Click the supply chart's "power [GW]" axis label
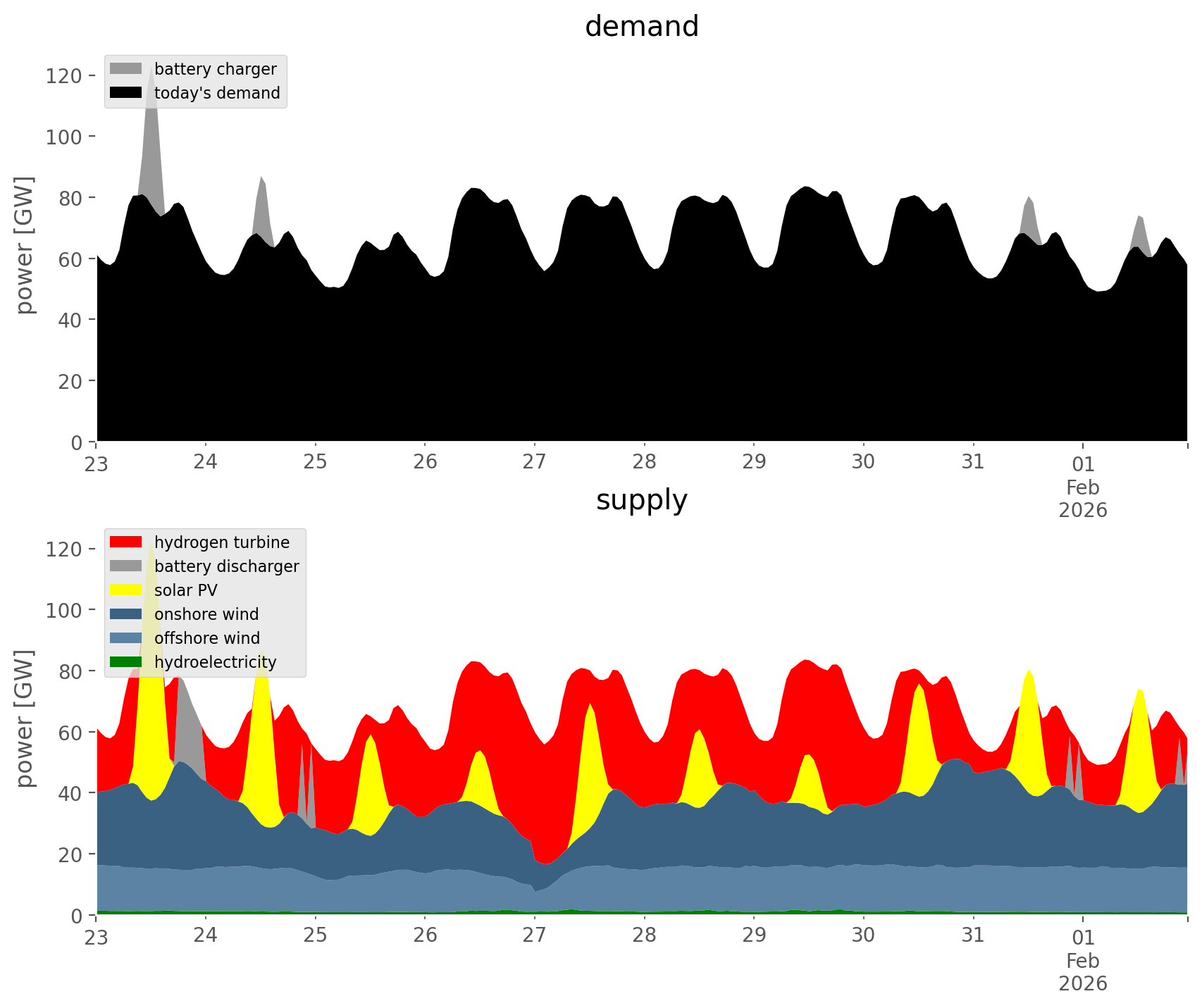The height and width of the screenshot is (1008, 1202). point(25,718)
